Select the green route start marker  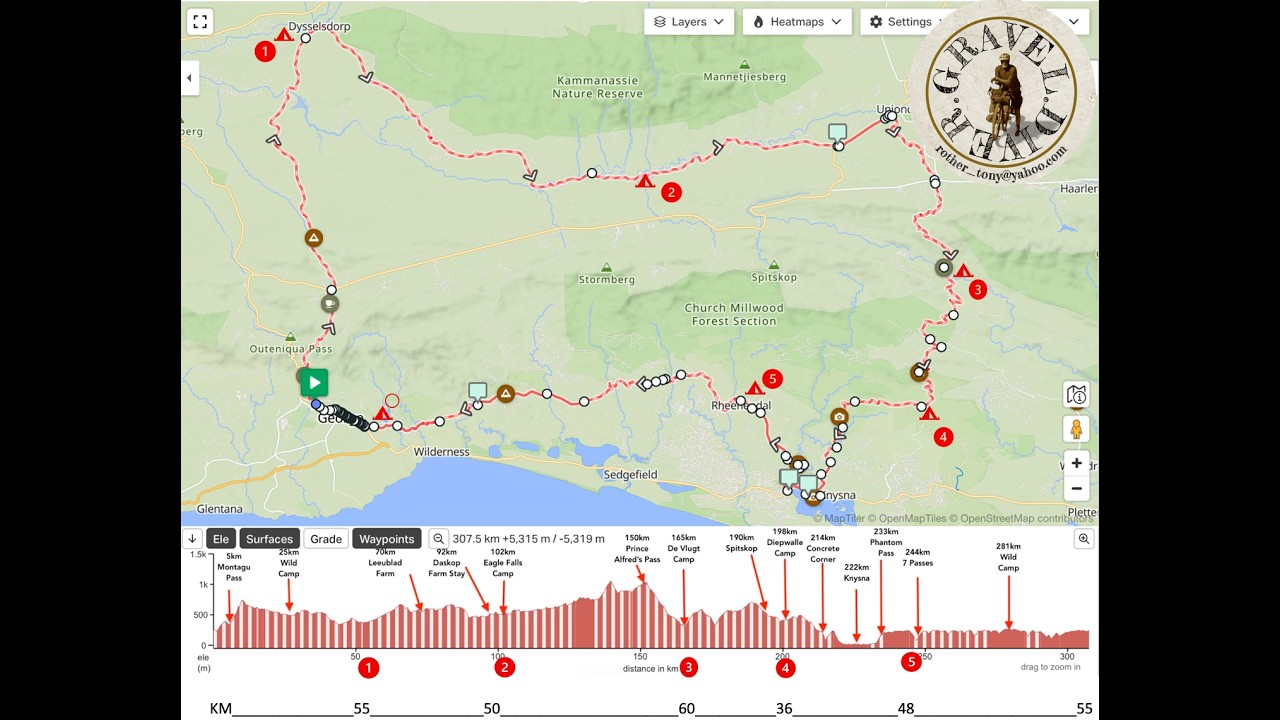pos(314,382)
